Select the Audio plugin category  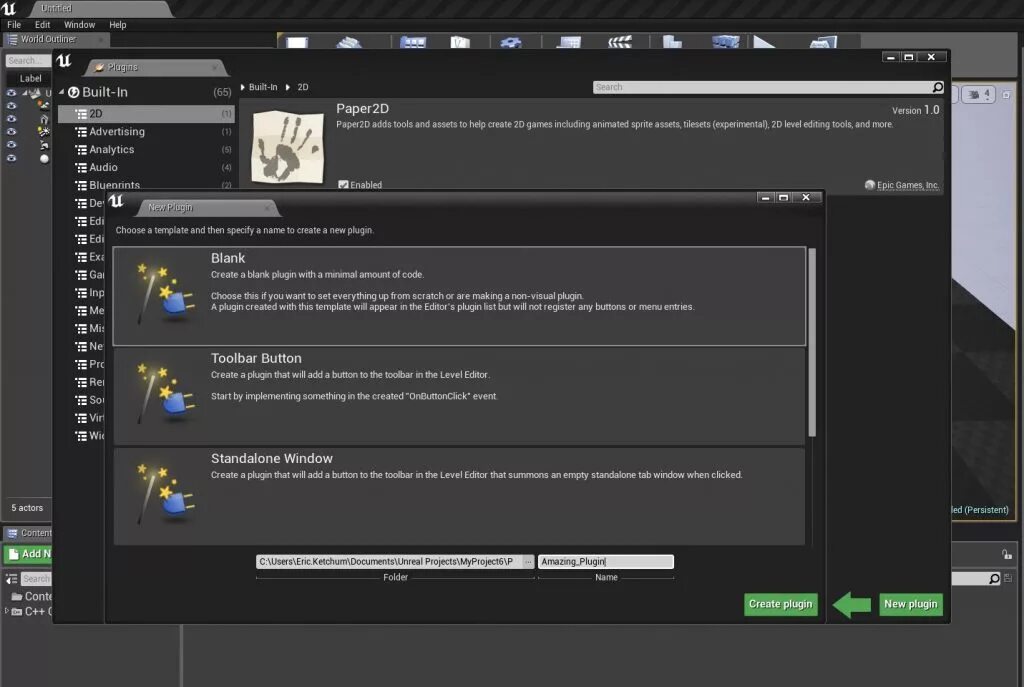(146, 167)
